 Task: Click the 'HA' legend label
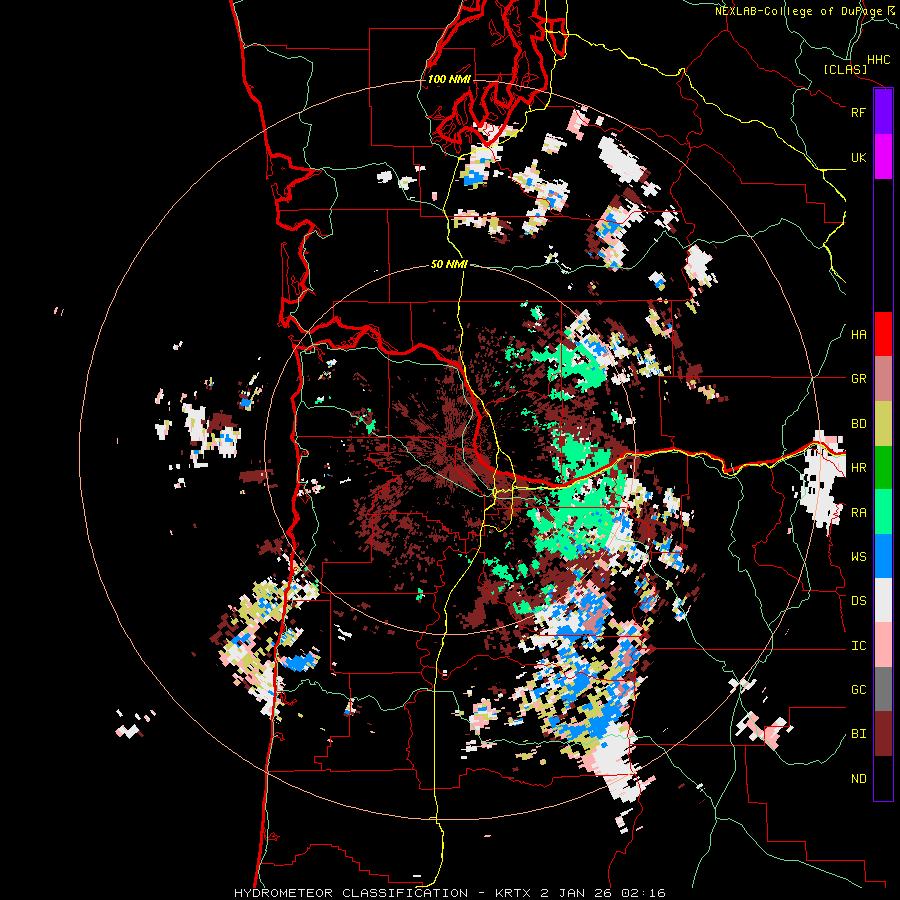[x=858, y=335]
